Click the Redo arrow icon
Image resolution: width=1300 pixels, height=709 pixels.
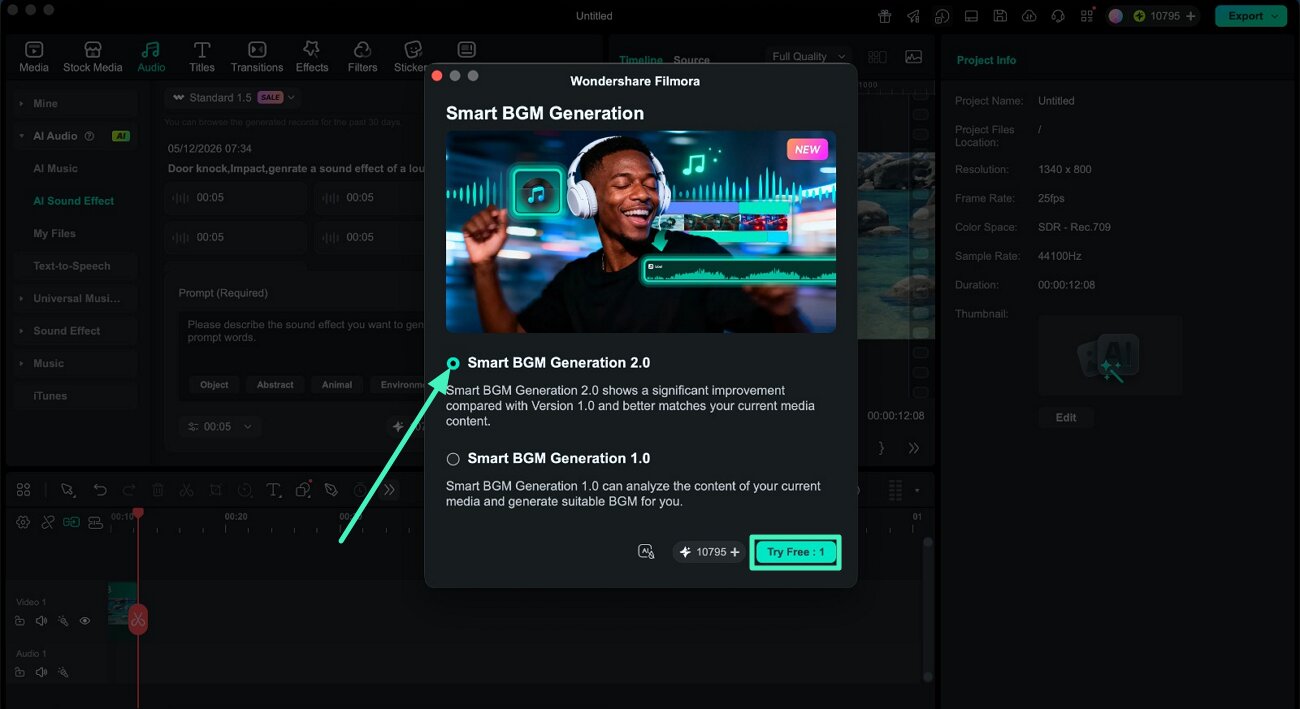129,490
